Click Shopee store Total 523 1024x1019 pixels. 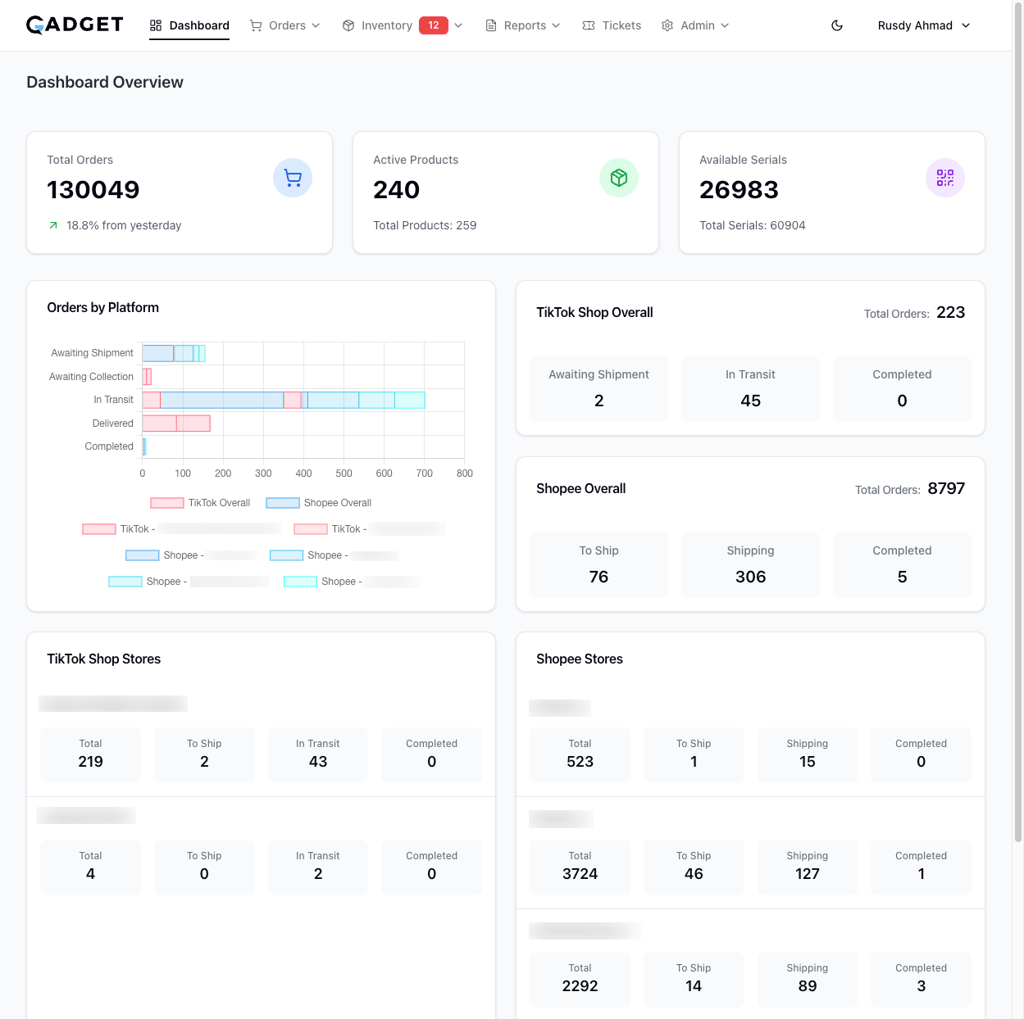coord(580,754)
